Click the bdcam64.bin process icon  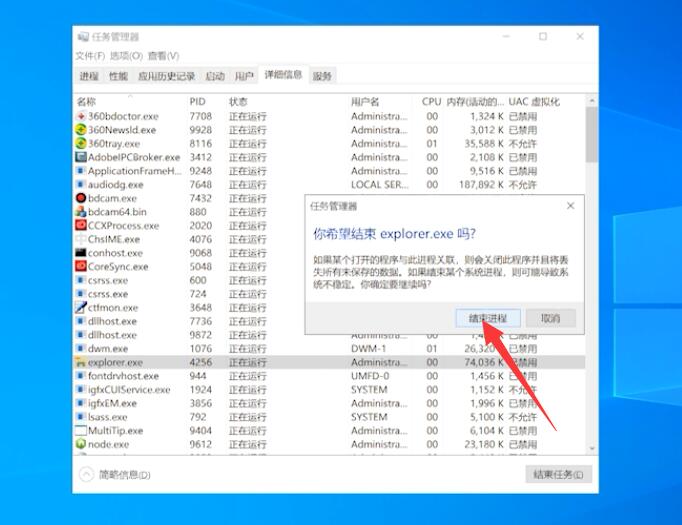click(81, 212)
